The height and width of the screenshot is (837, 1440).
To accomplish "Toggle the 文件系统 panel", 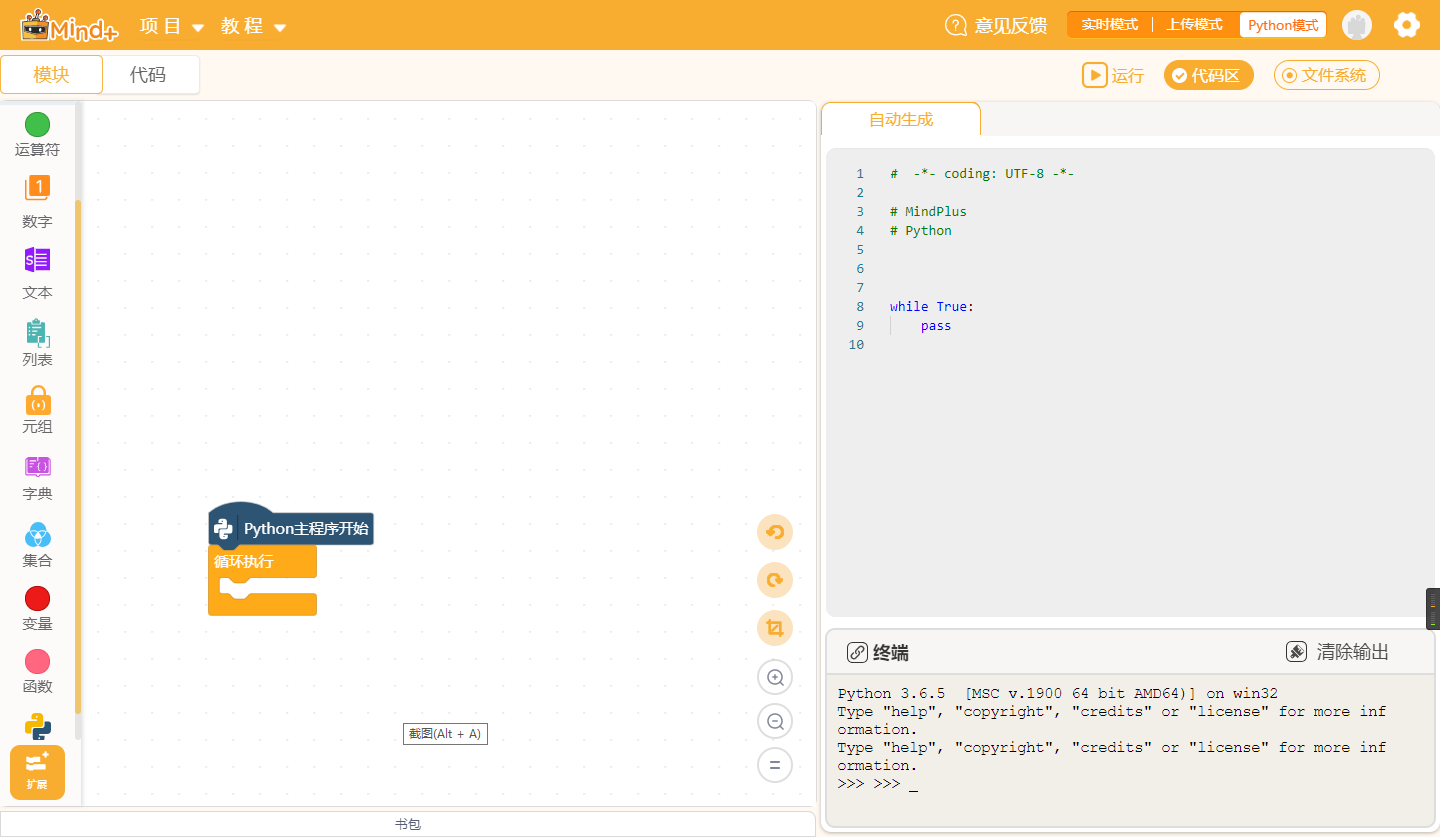I will (x=1327, y=75).
